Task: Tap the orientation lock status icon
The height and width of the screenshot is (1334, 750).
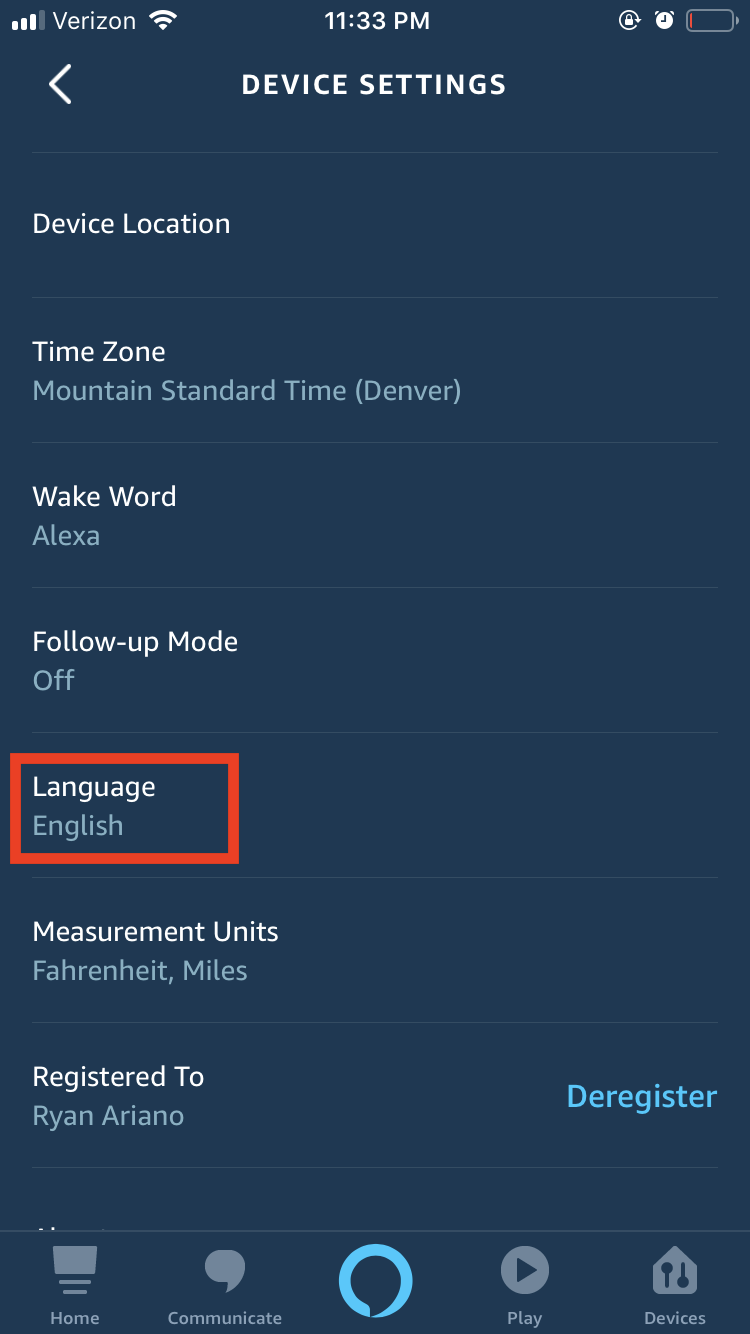Action: point(629,19)
